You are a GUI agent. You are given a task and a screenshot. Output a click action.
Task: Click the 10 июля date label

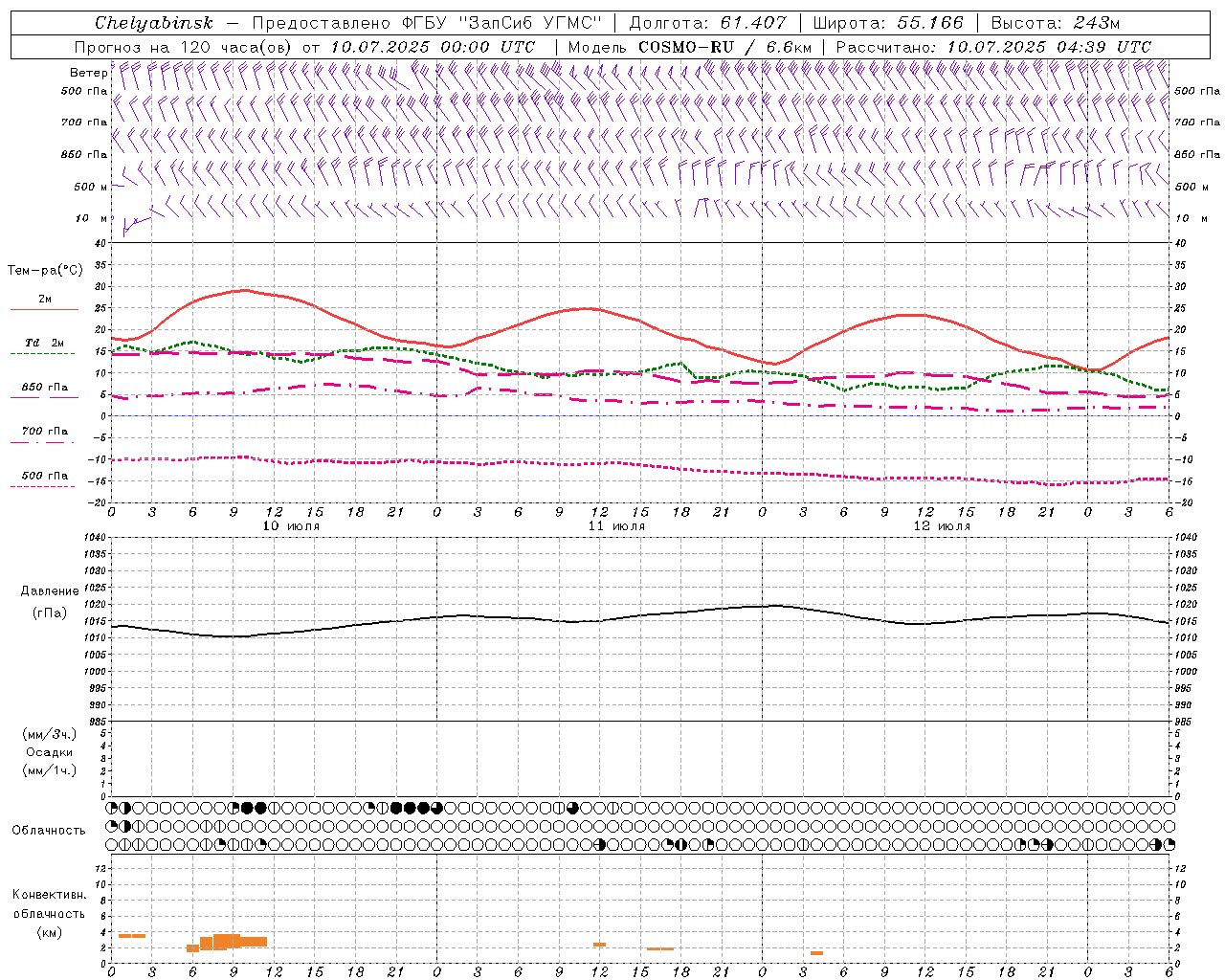291,525
